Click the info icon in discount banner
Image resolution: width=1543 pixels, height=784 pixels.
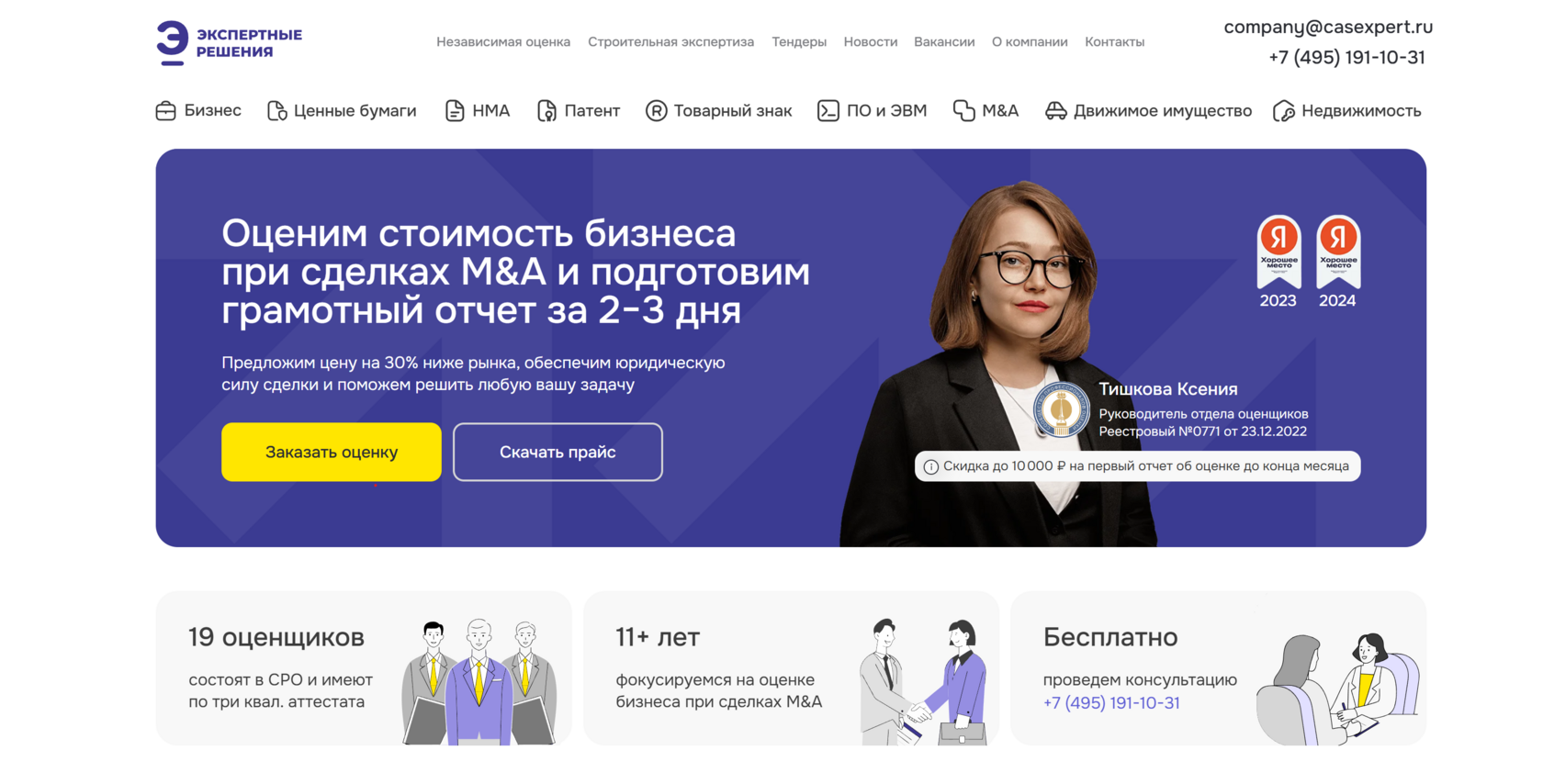pos(930,466)
